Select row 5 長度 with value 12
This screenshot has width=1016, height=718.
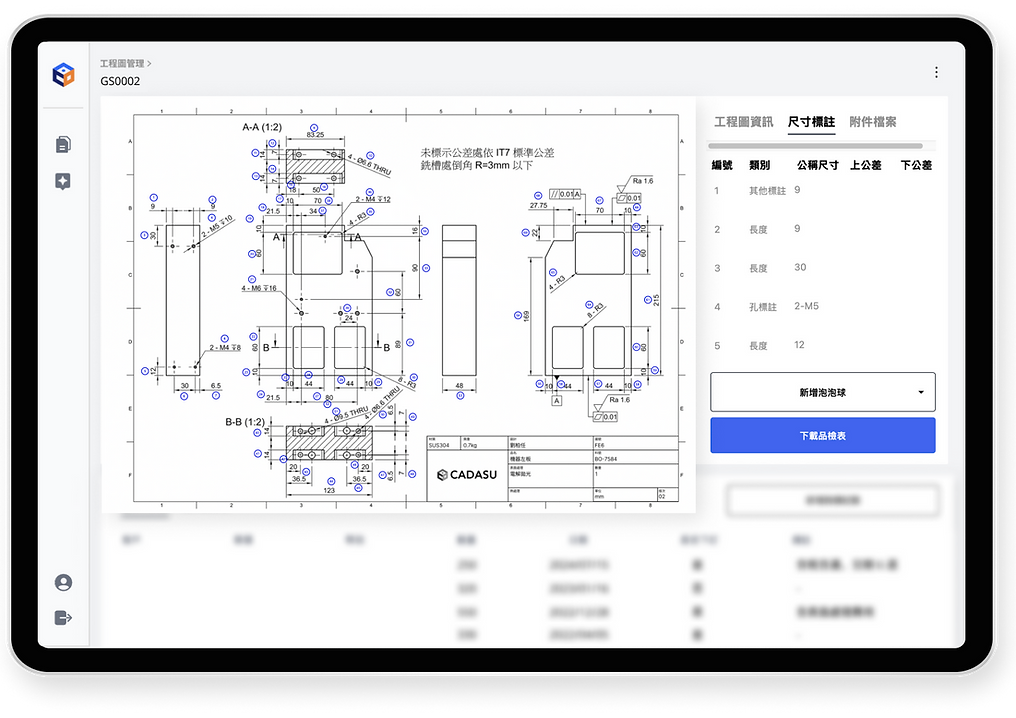click(x=823, y=345)
